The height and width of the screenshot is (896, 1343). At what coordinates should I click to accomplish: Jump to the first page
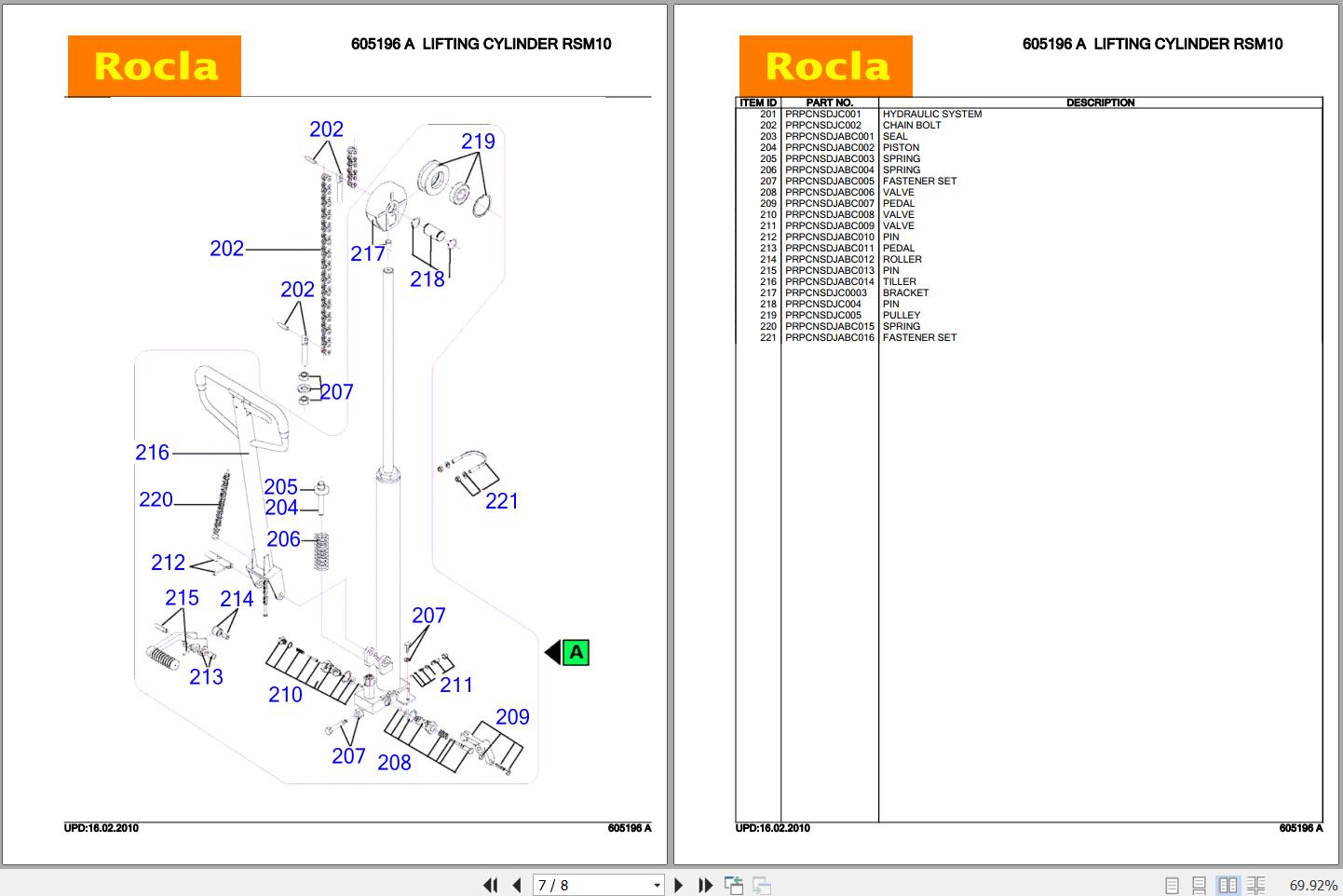coord(491,885)
